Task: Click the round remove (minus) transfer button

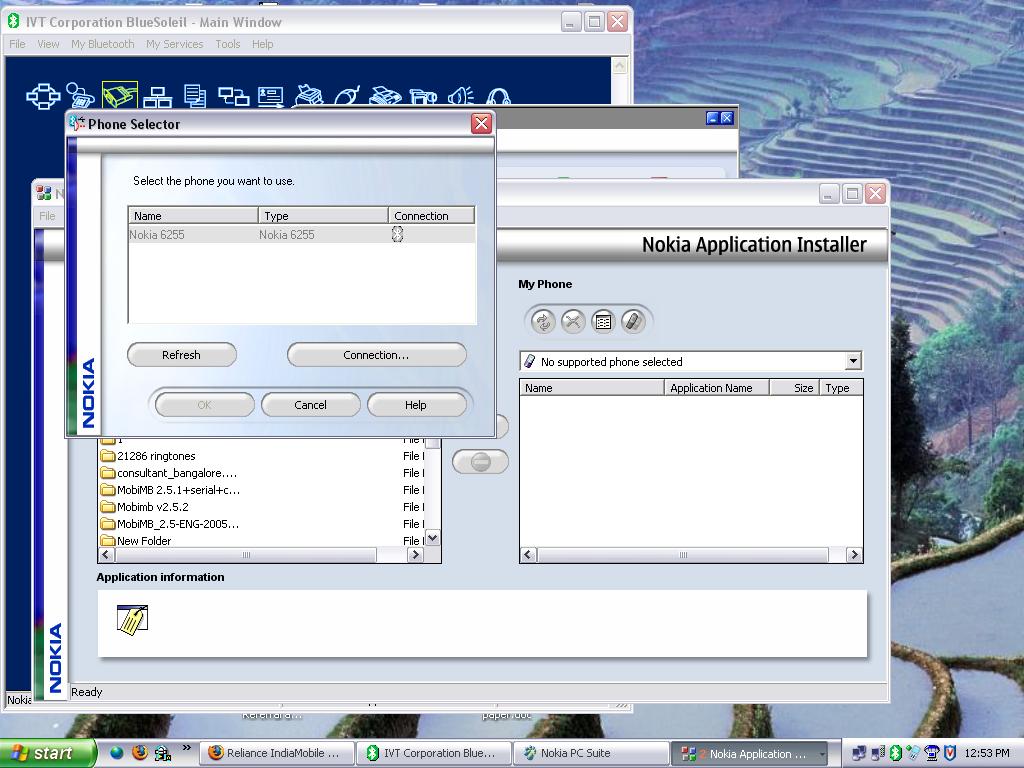Action: [480, 462]
